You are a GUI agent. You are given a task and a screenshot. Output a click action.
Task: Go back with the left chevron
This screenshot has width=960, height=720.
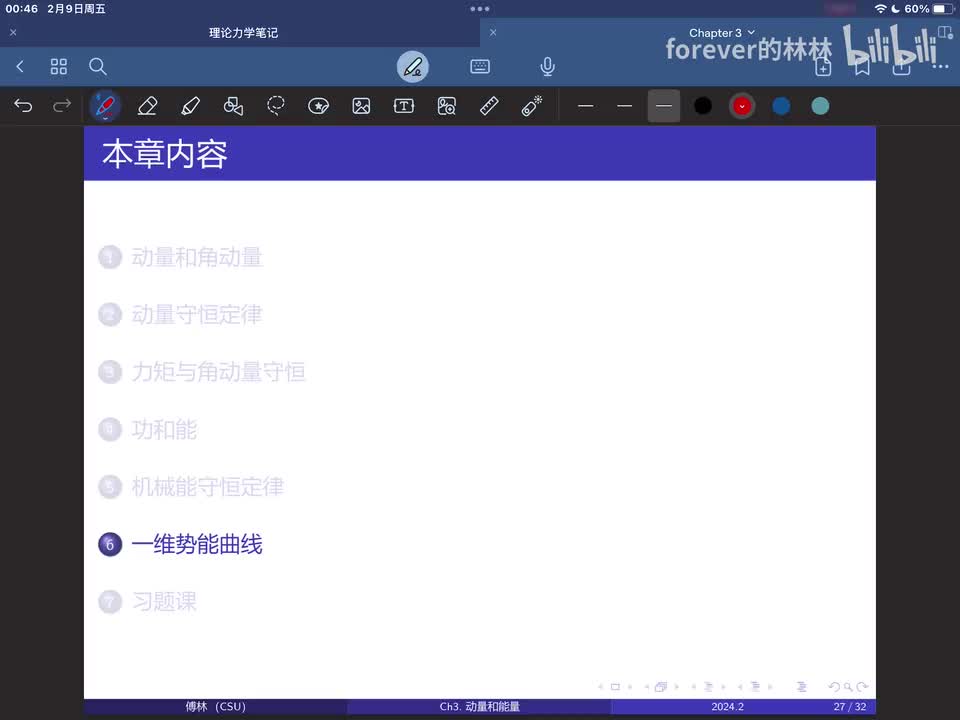coord(20,66)
